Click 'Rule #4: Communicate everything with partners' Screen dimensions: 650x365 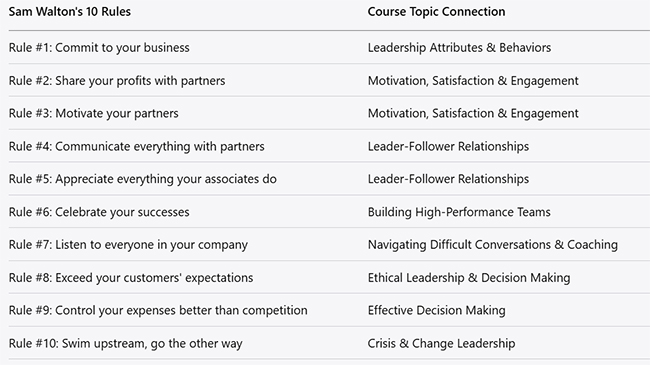pyautogui.click(x=136, y=146)
